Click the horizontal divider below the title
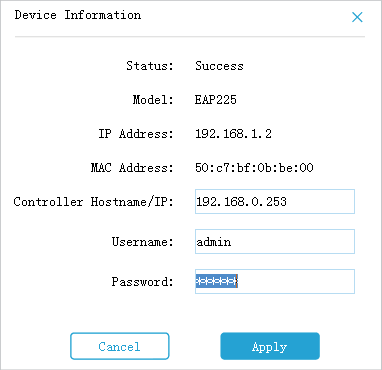 [190, 36]
